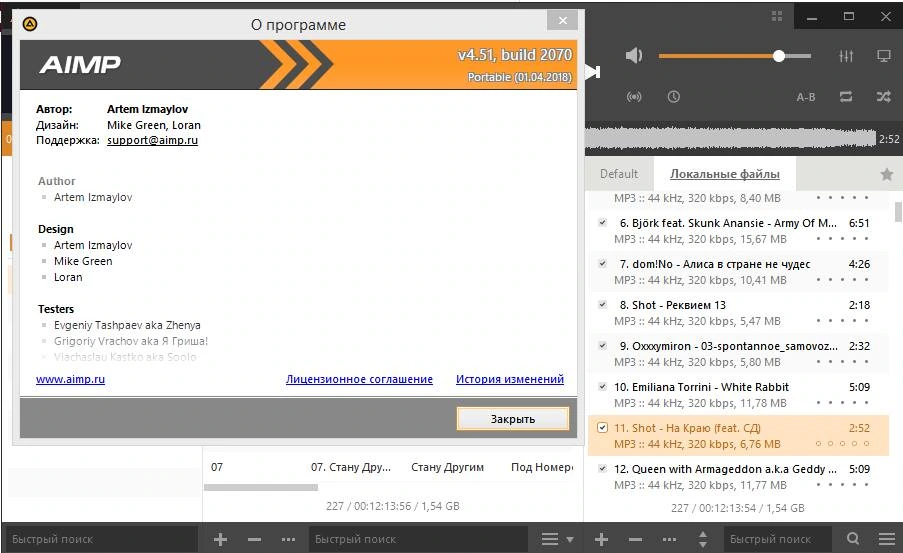Click the support@aimp.ru email link
The width and height of the screenshot is (903, 553).
click(x=152, y=140)
